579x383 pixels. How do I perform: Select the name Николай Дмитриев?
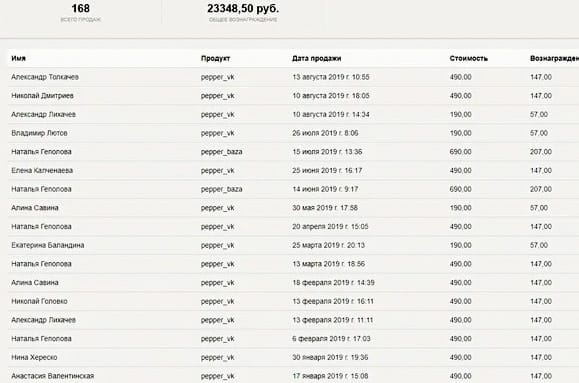42,96
